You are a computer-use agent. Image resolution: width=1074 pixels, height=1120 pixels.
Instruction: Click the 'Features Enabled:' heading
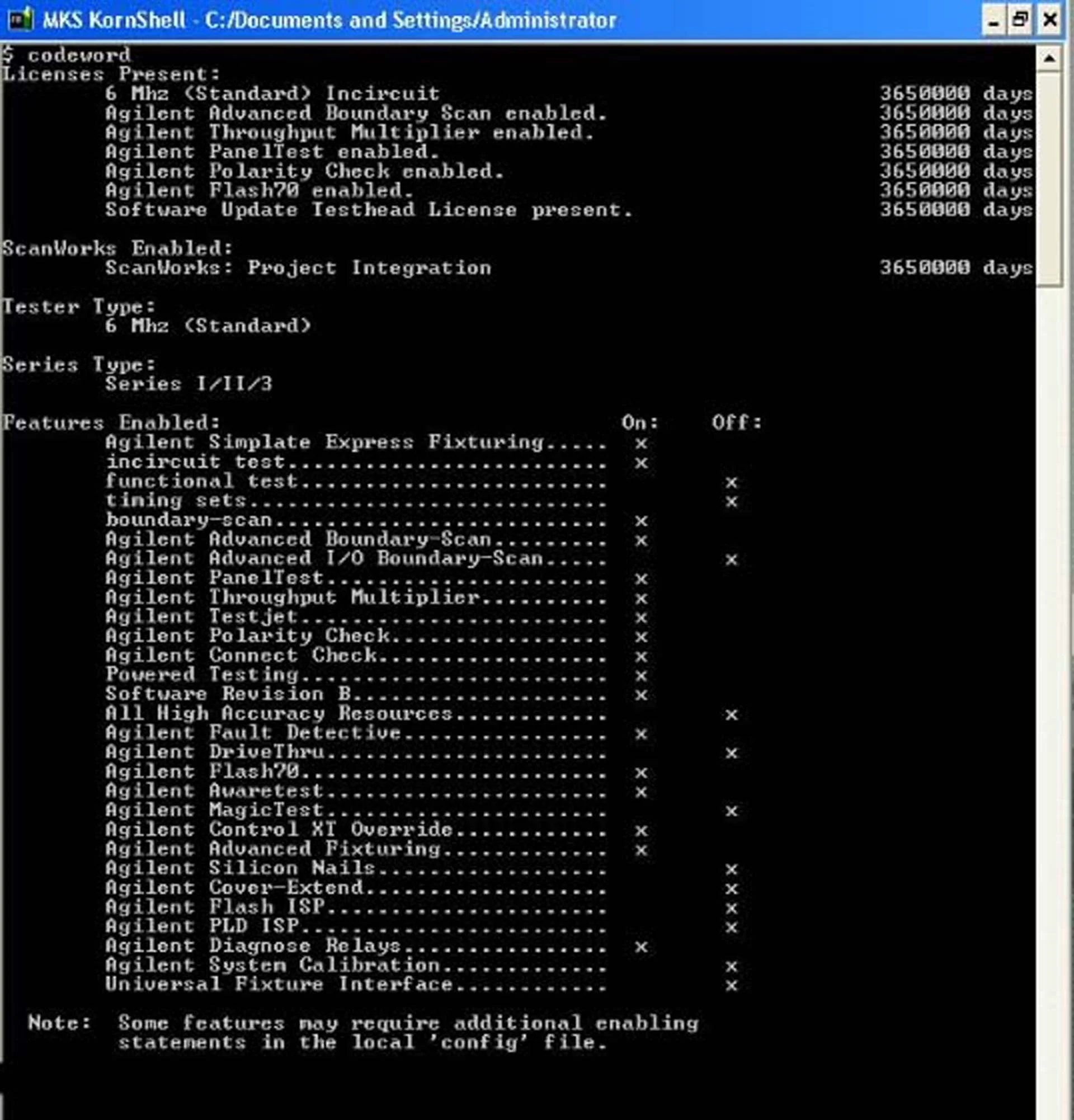[x=111, y=423]
